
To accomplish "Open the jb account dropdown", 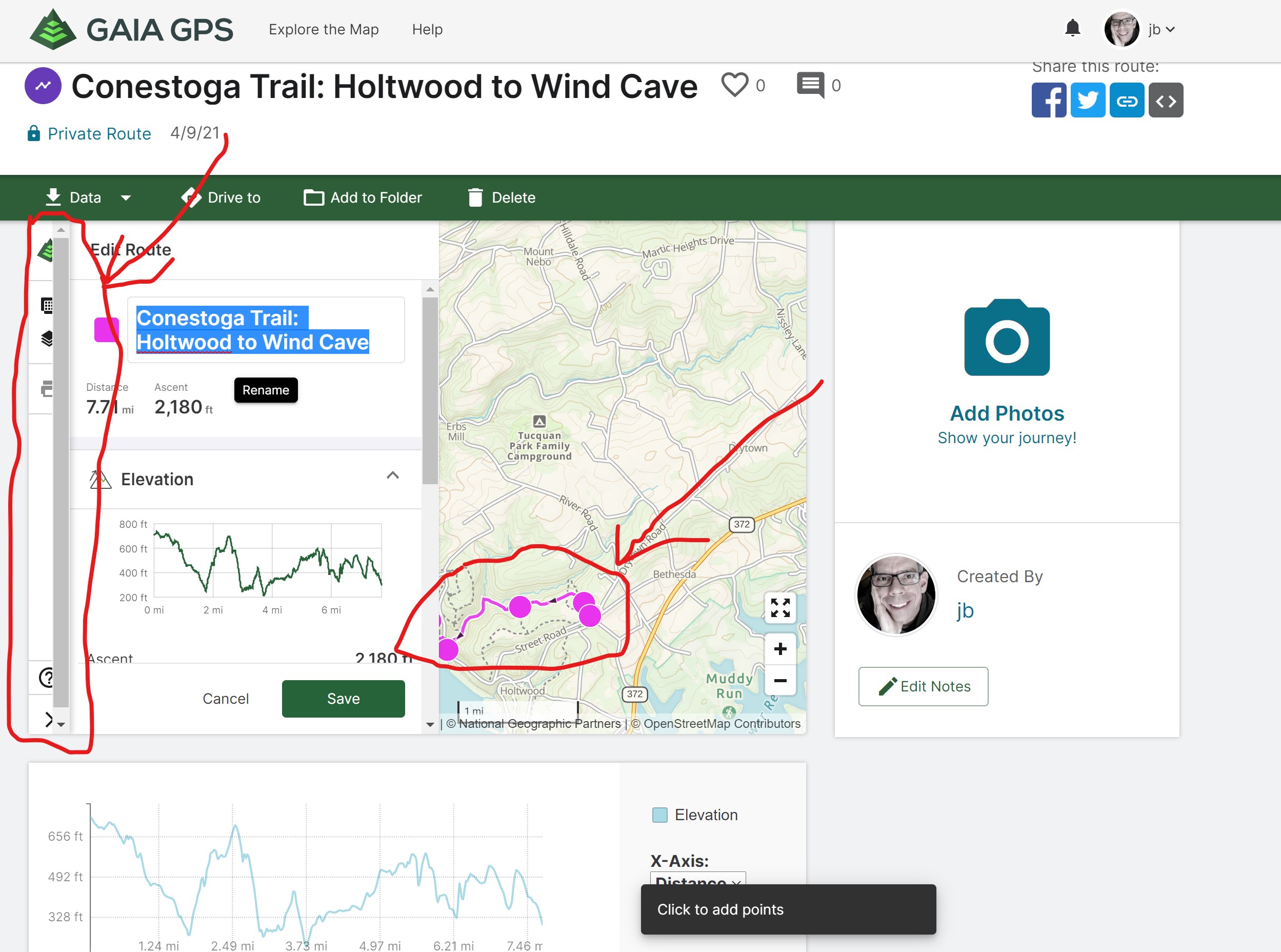I will click(1159, 29).
